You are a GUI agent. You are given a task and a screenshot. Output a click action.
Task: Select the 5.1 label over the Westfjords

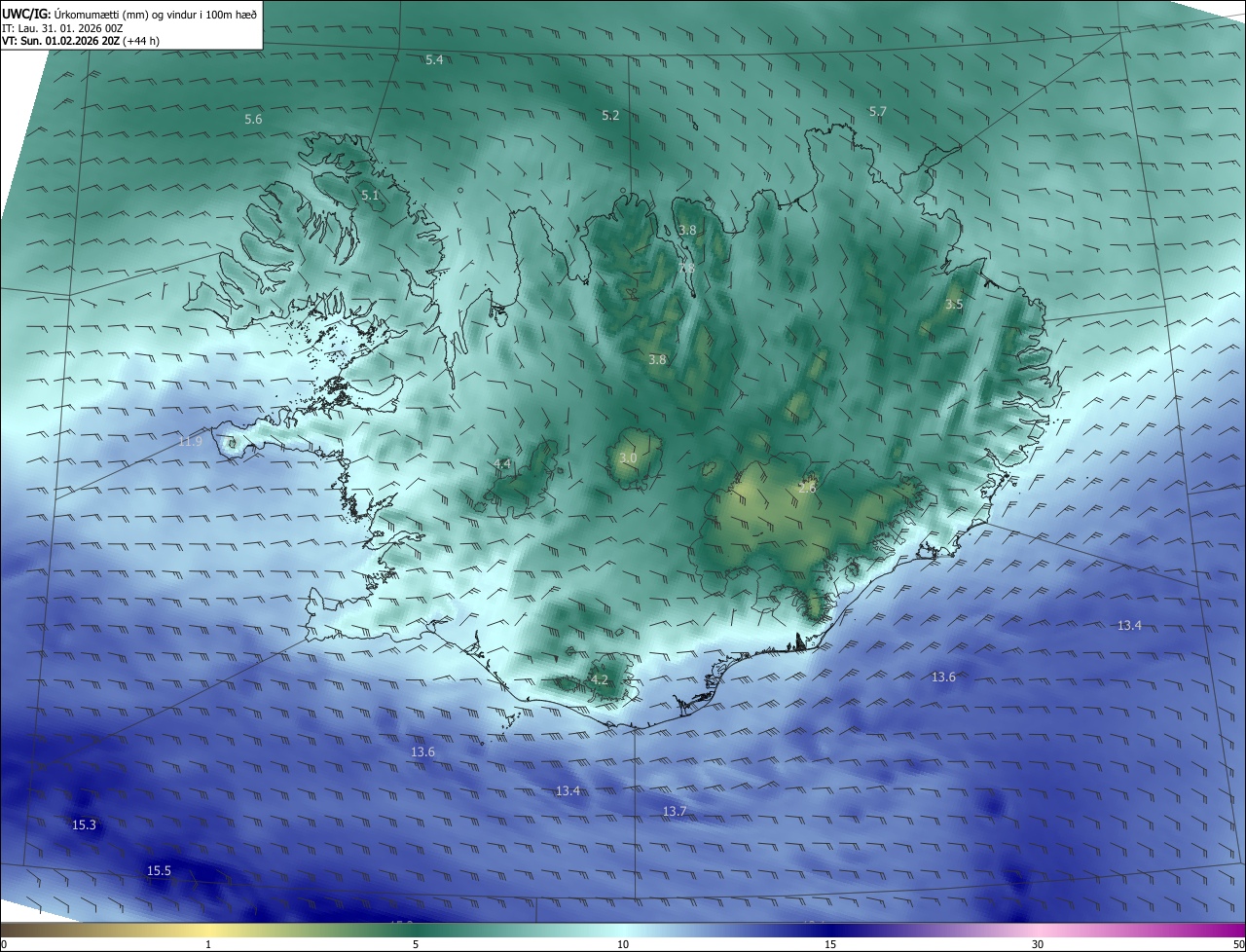pyautogui.click(x=370, y=196)
